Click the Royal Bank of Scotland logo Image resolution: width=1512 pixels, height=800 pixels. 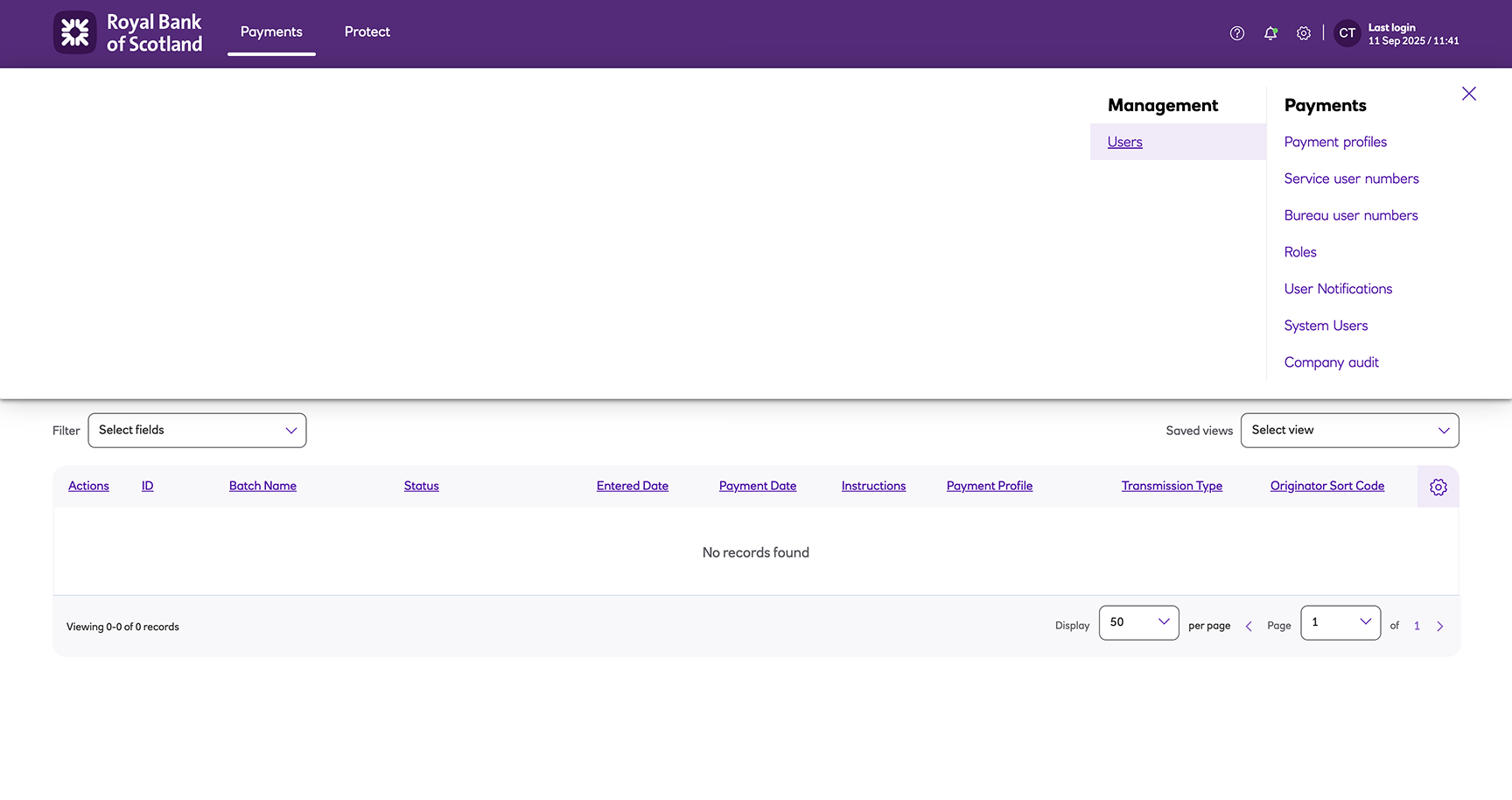(x=128, y=32)
